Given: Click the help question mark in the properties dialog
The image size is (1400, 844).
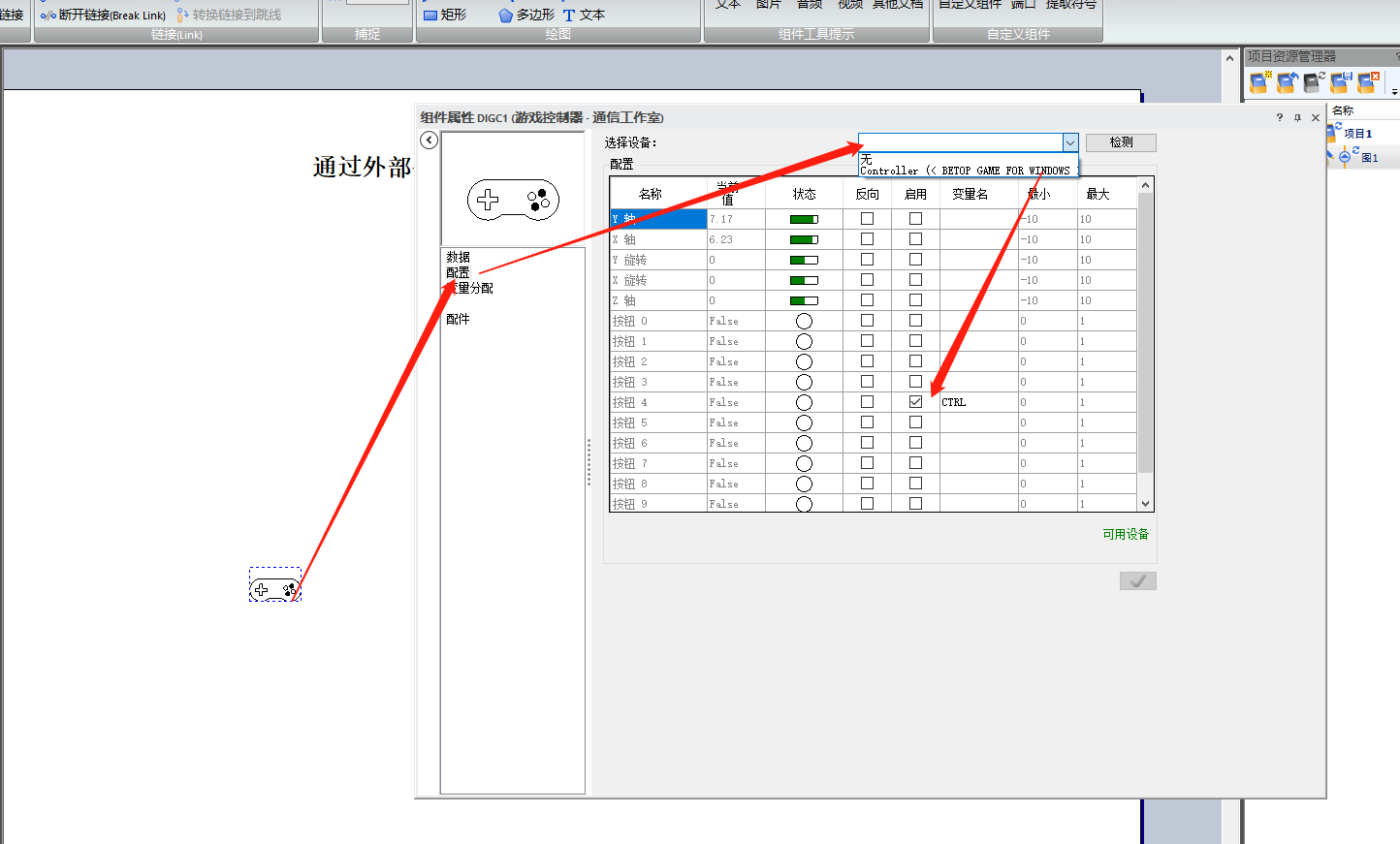Looking at the screenshot, I should tap(1279, 117).
